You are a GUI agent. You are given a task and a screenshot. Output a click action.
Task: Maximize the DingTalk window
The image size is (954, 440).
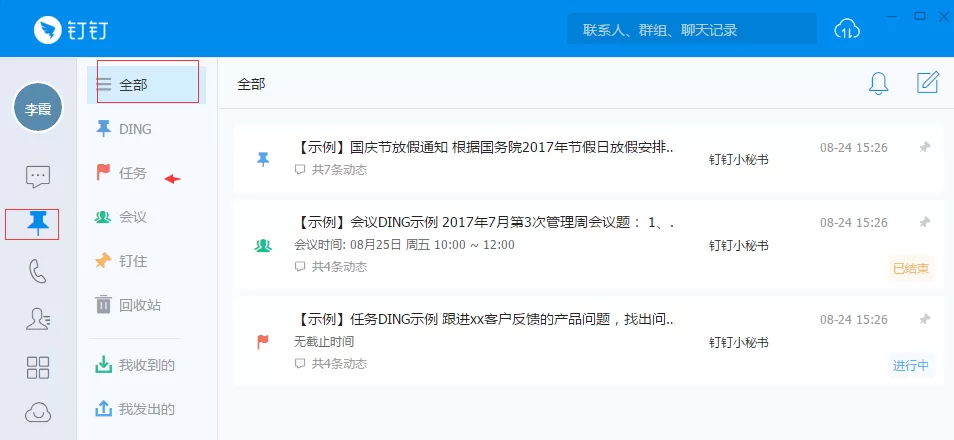(920, 15)
